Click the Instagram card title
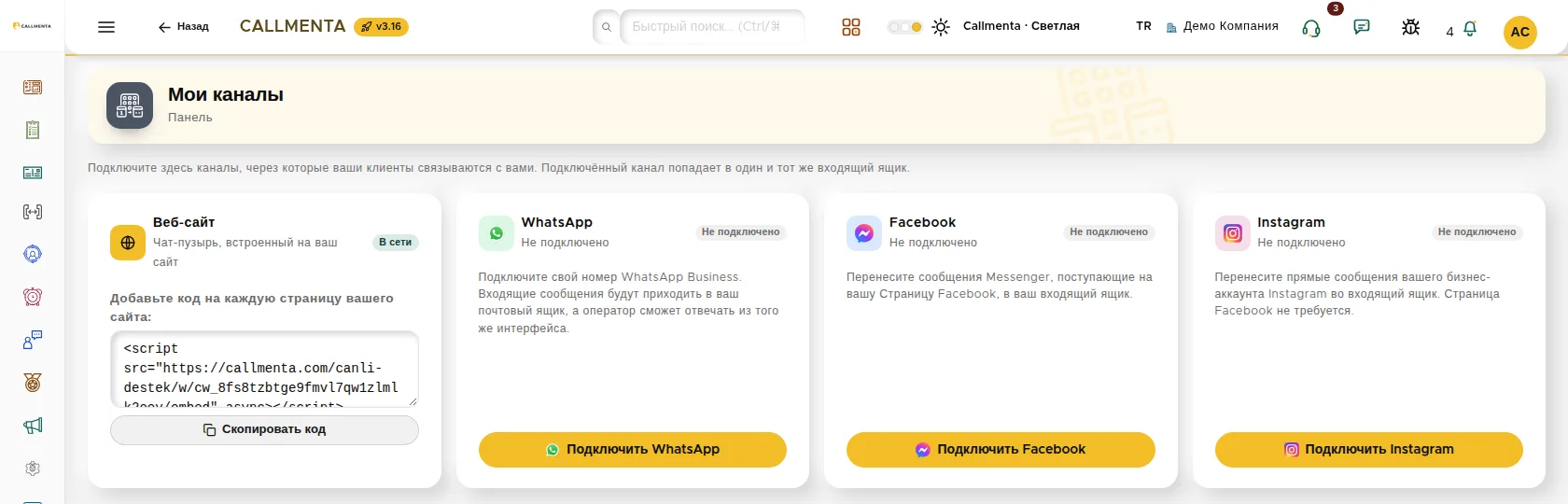Screen dimensions: 1568x504 click(1291, 222)
